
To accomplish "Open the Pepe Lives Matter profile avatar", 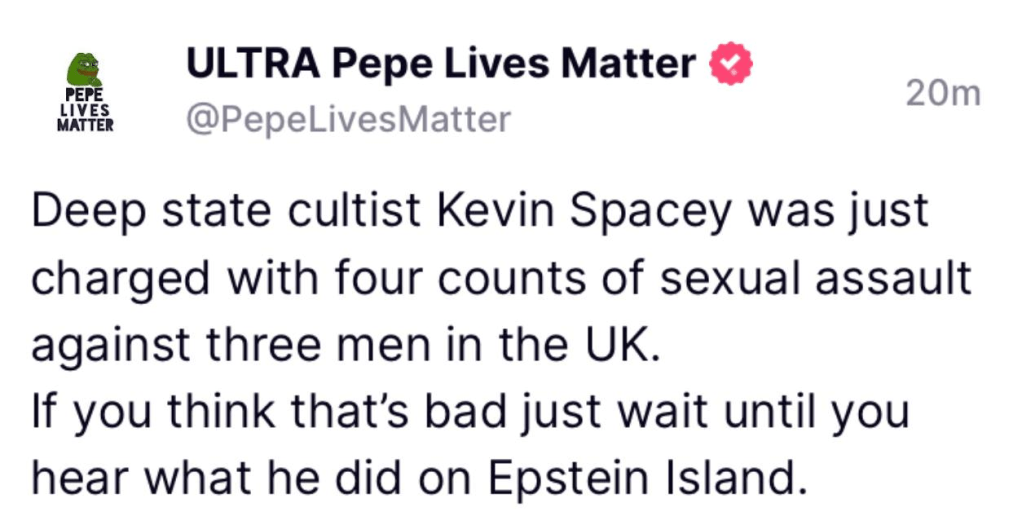I will [84, 92].
